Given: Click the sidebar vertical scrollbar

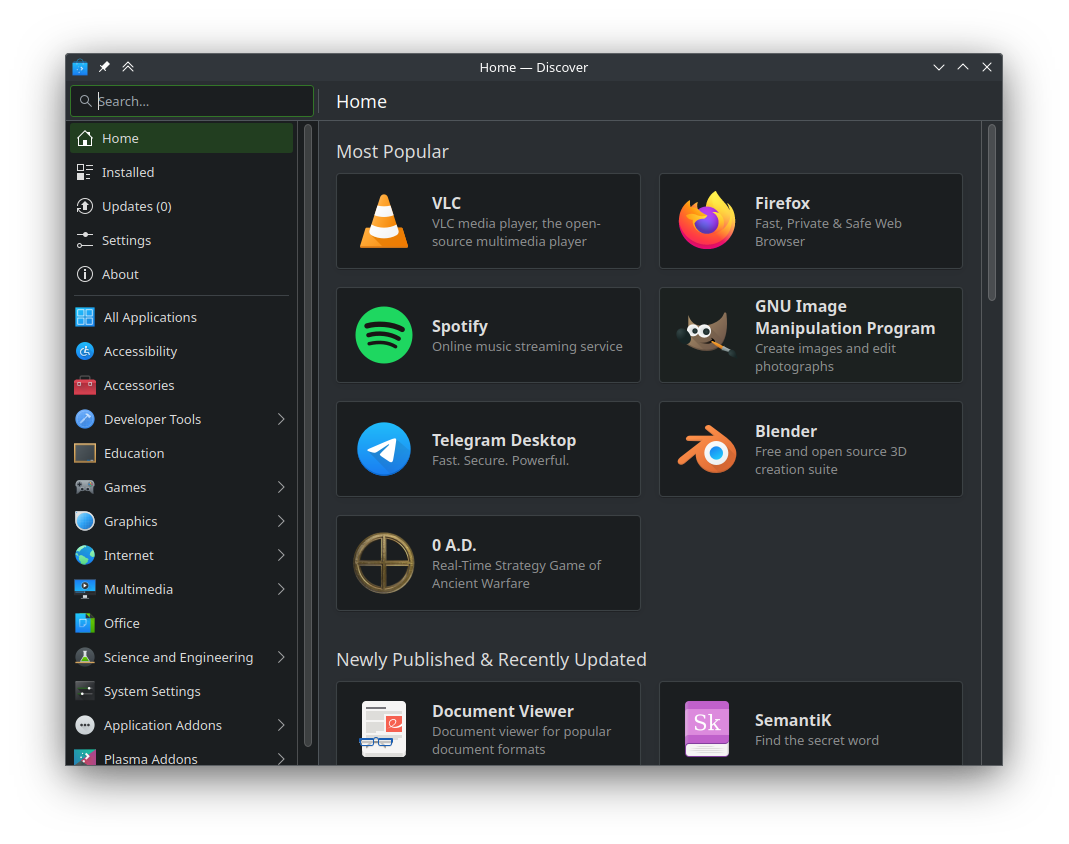Looking at the screenshot, I should [307, 435].
